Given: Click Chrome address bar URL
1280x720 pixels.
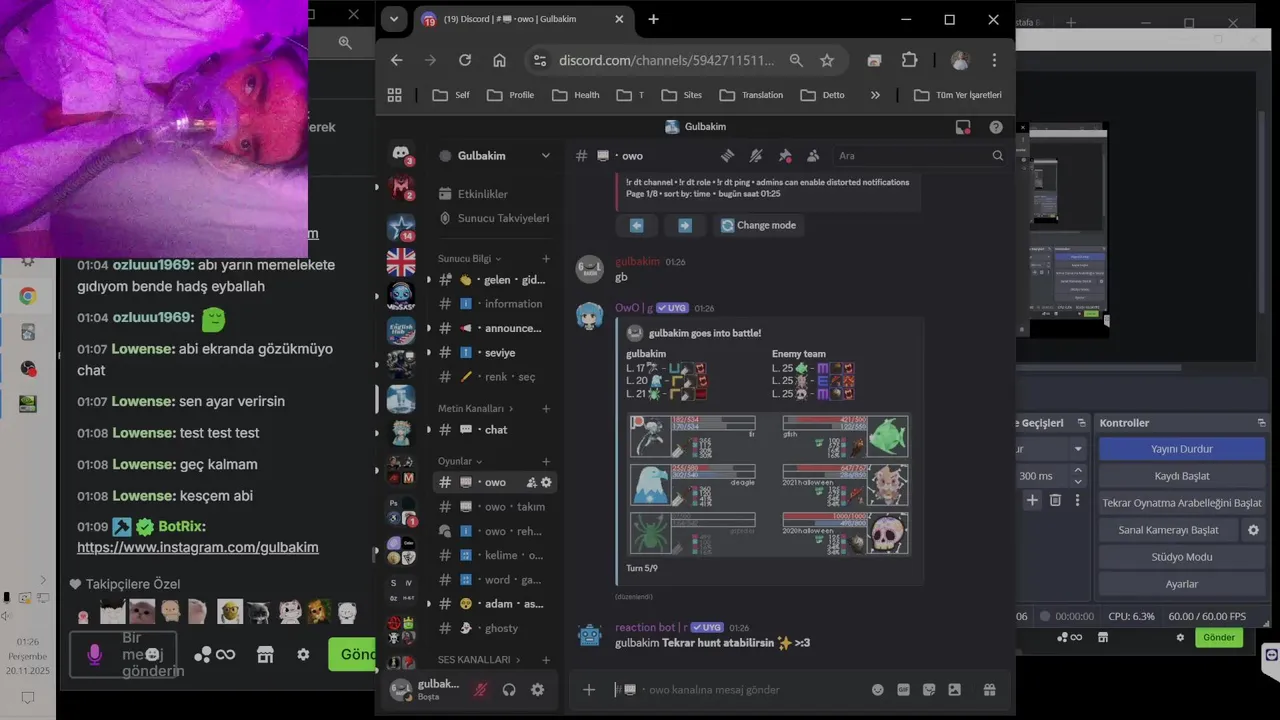Looking at the screenshot, I should tap(666, 60).
